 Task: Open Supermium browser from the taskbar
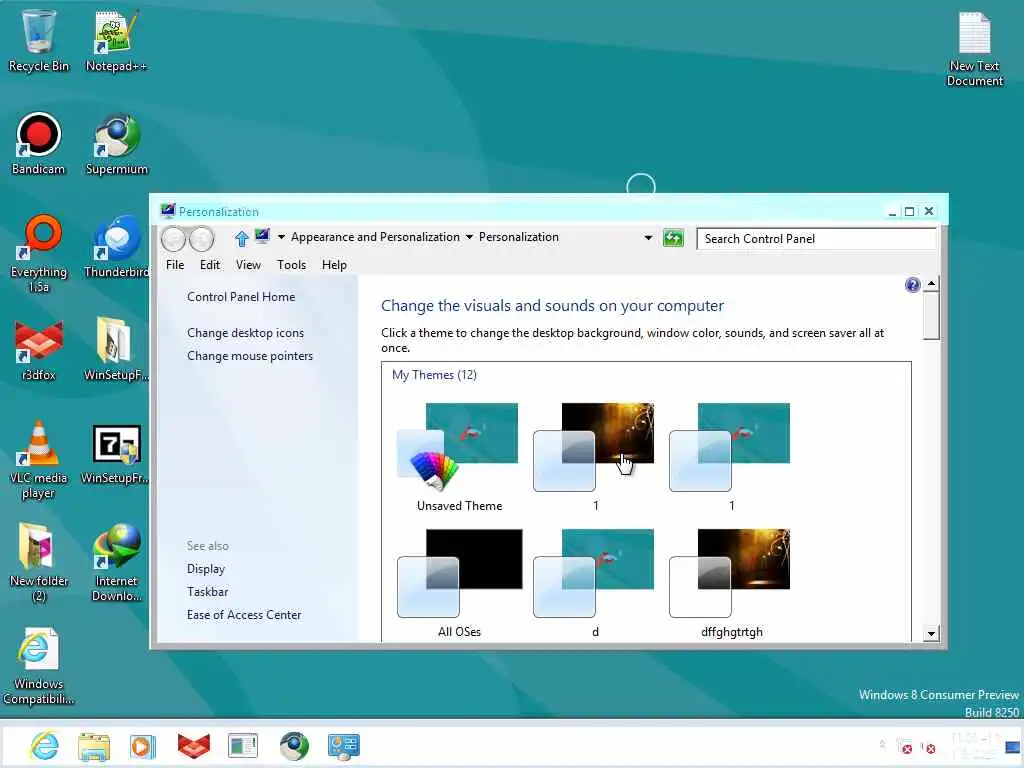[x=294, y=746]
